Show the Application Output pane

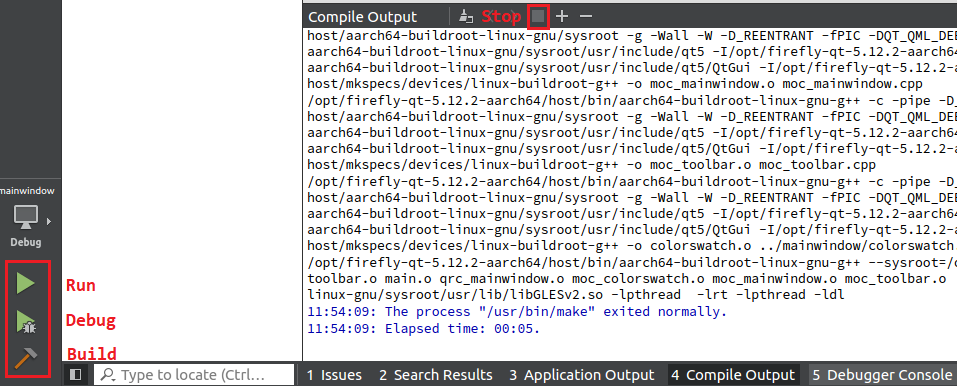[582, 375]
